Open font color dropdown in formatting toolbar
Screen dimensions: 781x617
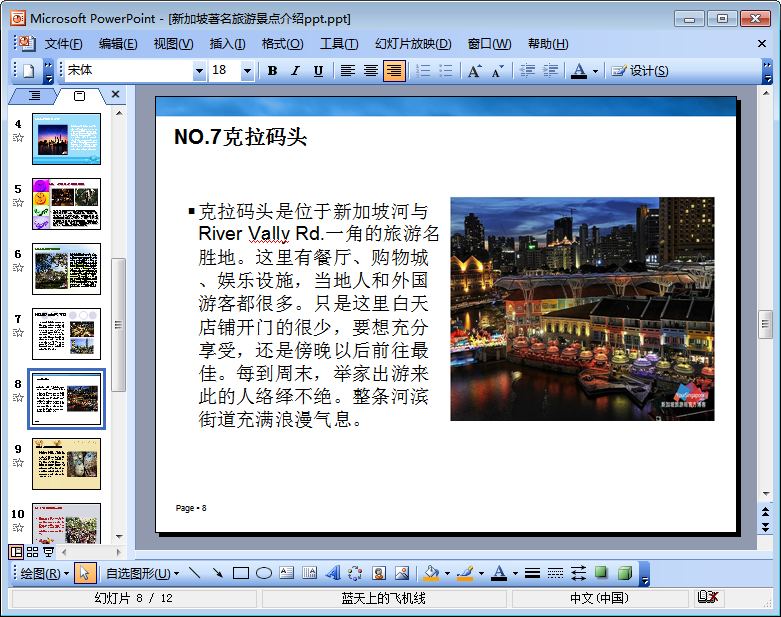click(595, 71)
